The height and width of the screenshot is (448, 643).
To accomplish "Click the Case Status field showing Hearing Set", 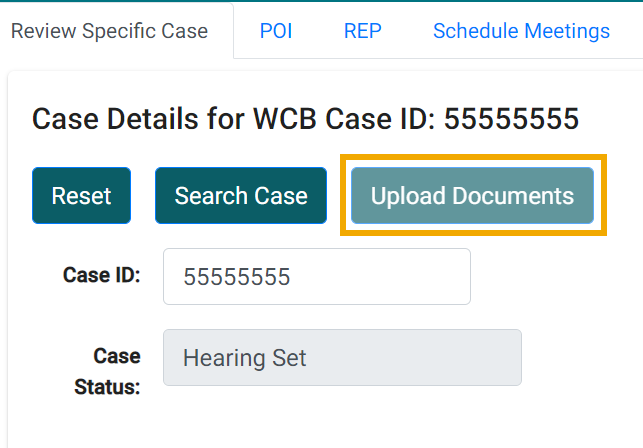I will 341,357.
